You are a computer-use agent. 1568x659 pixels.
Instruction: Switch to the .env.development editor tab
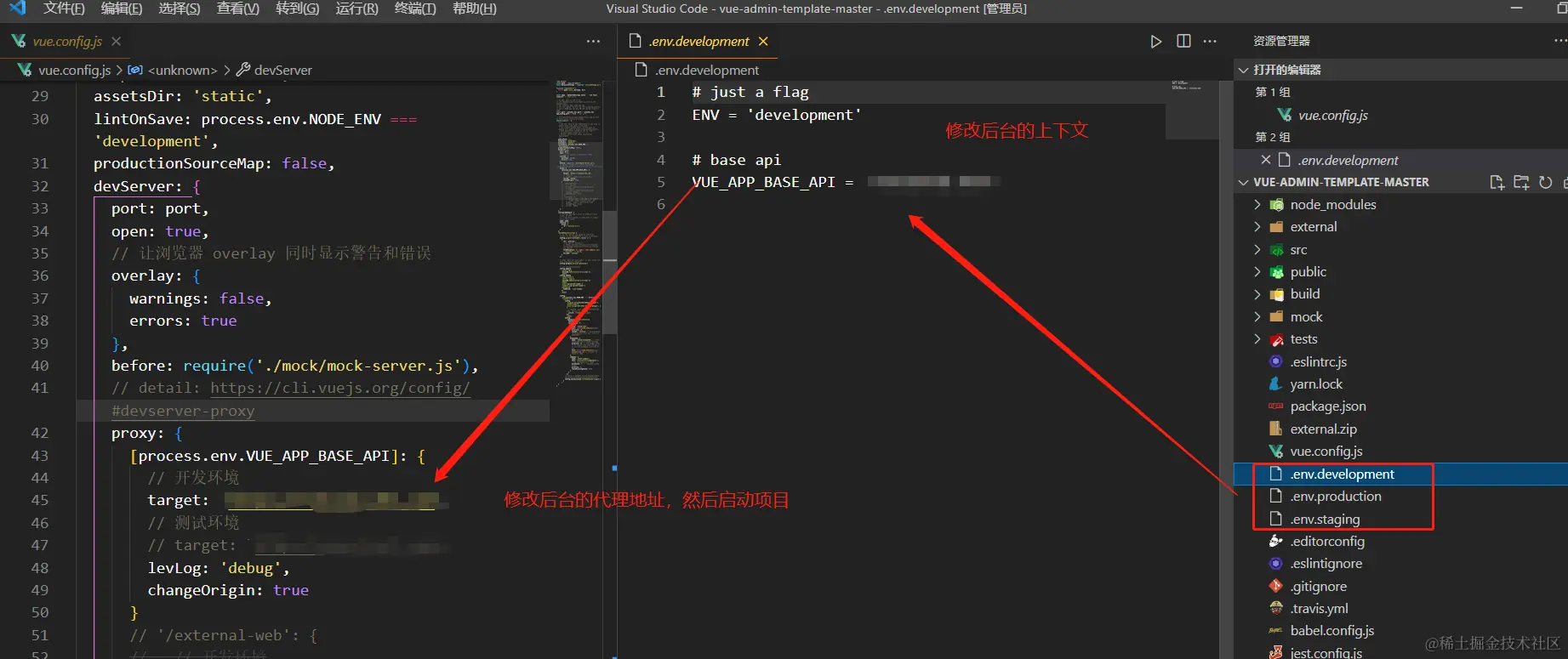698,41
